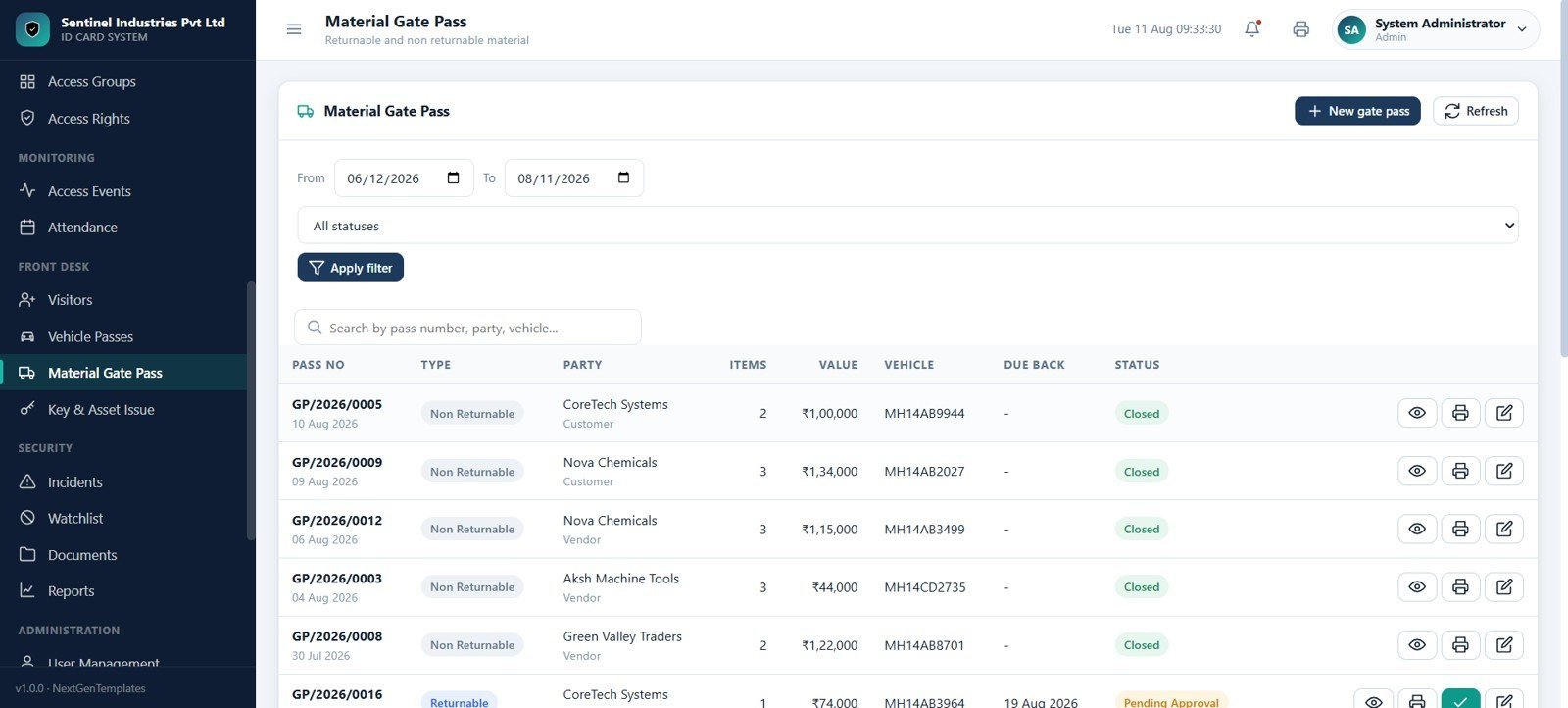Click the SA user avatar
The height and width of the screenshot is (708, 1568).
[1351, 29]
